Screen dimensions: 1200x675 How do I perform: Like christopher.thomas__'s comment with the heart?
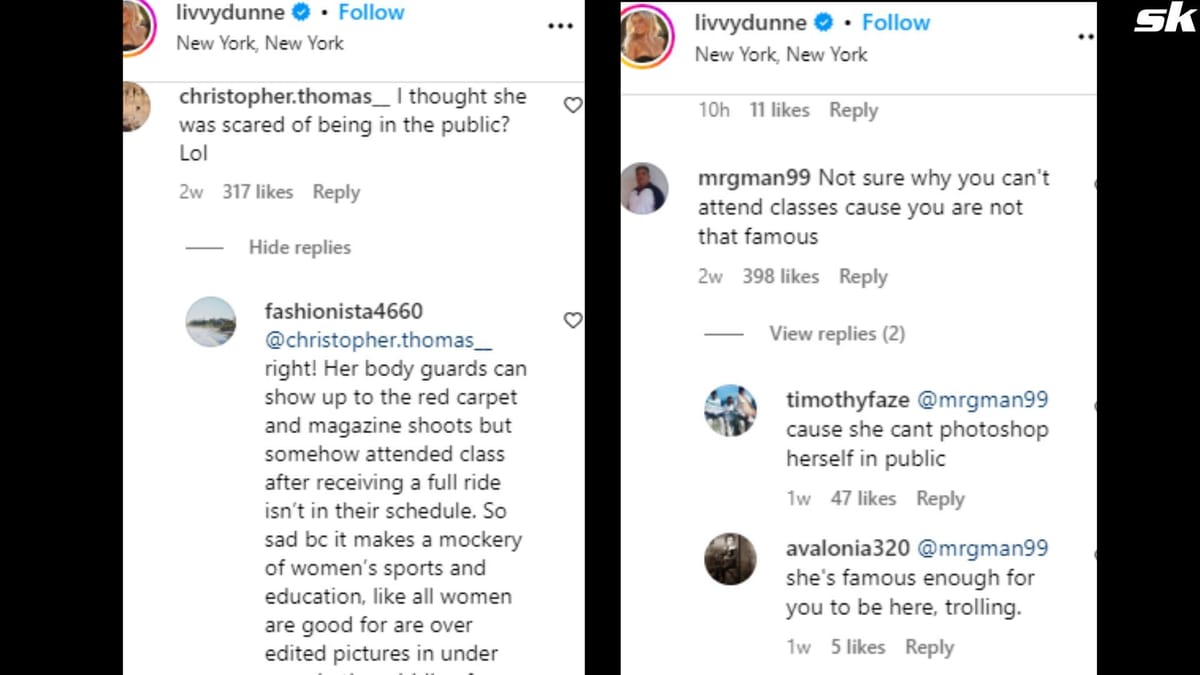tap(573, 105)
